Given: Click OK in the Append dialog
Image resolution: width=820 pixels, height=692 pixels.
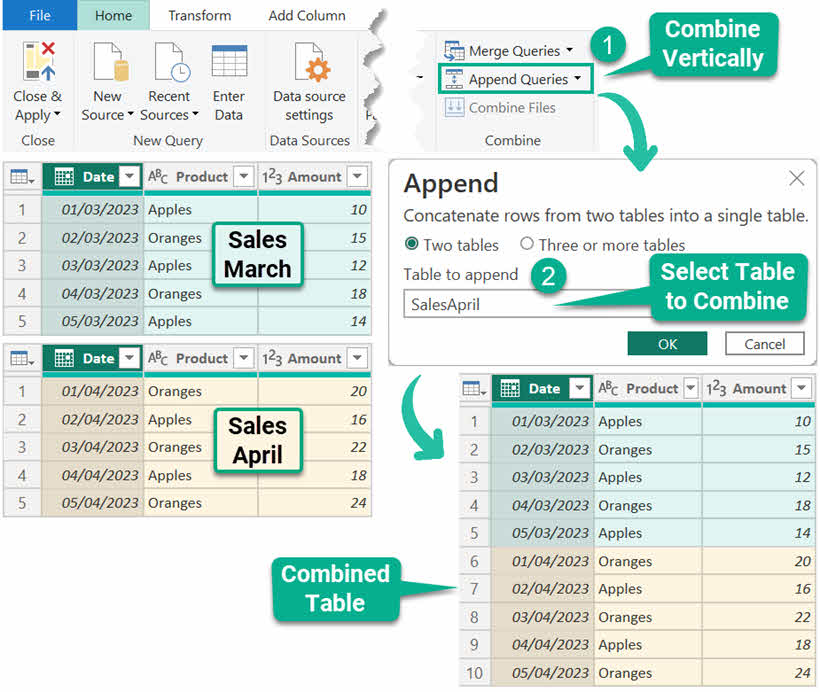Looking at the screenshot, I should coord(667,343).
